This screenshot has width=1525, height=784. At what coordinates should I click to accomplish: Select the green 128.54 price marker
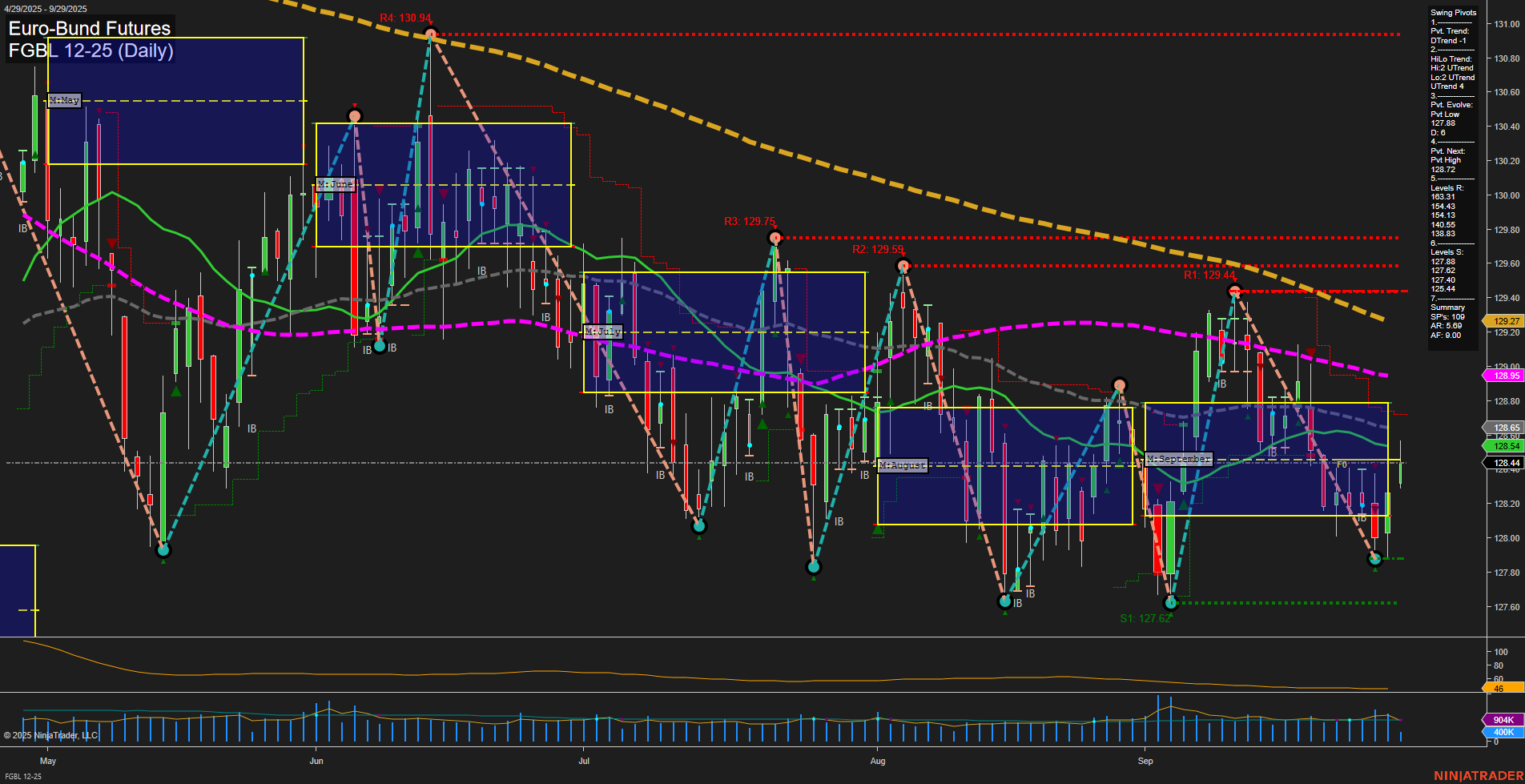[1503, 446]
